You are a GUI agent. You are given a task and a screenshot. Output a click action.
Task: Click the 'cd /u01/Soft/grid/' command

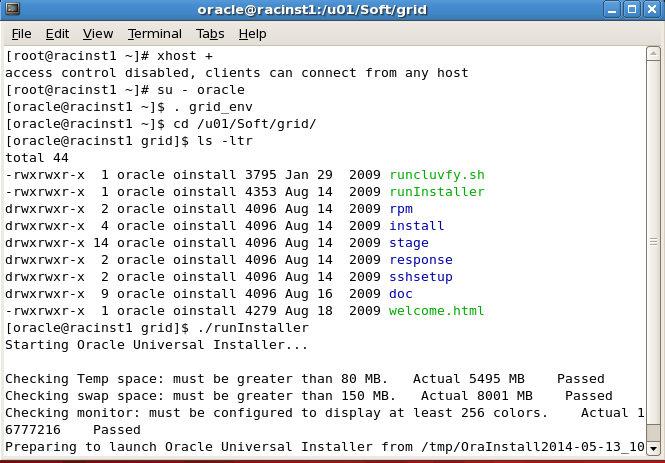(245, 124)
